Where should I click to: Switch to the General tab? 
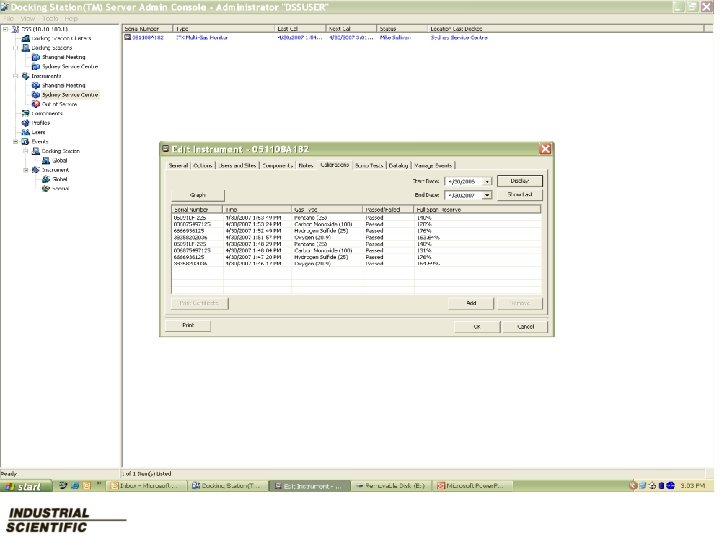[178, 165]
